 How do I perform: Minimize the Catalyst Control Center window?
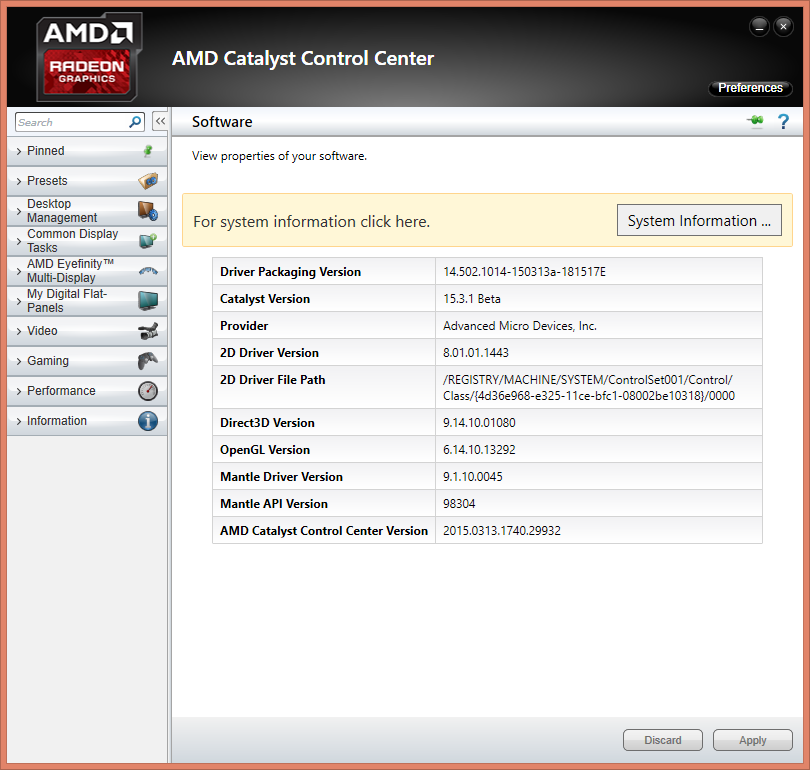coord(759,26)
